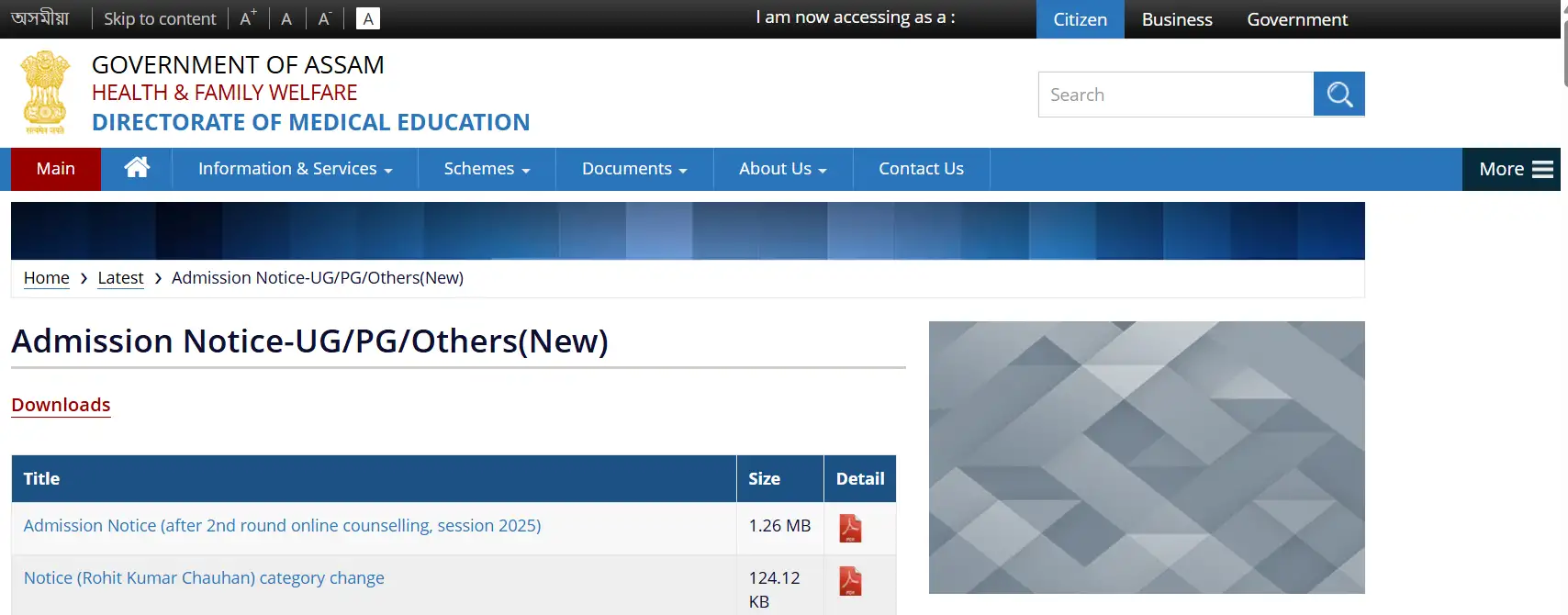1568x615 pixels.
Task: Focus the Search input field
Action: tap(1176, 95)
